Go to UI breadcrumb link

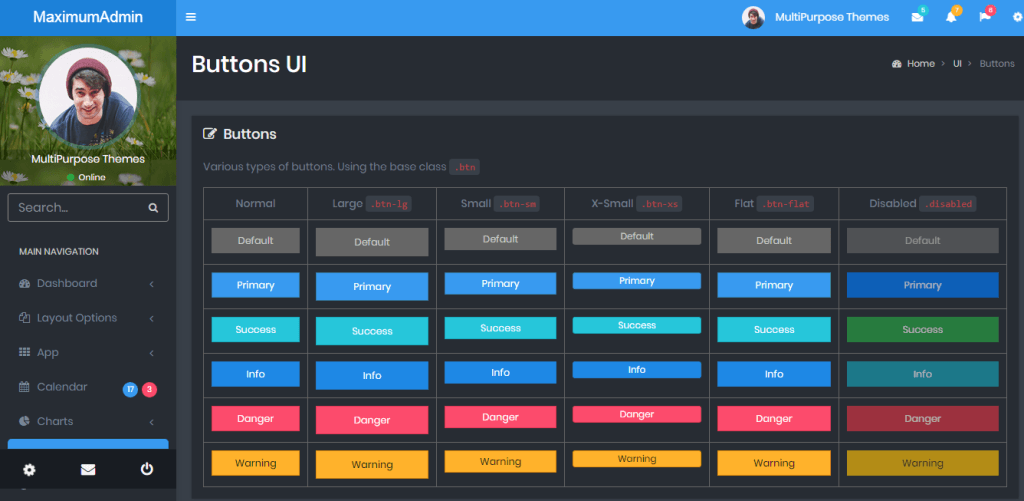click(x=957, y=63)
